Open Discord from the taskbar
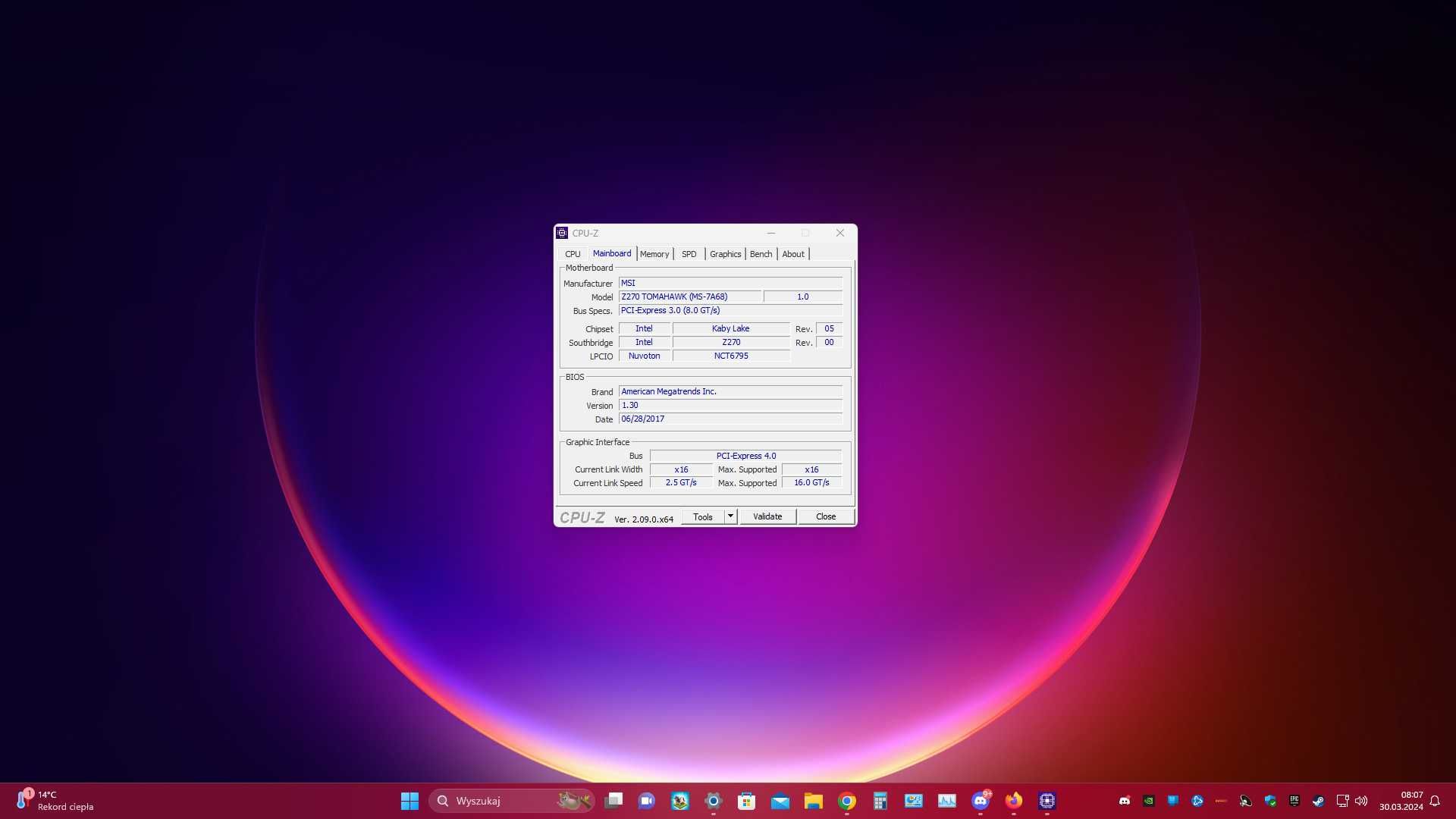 point(981,801)
